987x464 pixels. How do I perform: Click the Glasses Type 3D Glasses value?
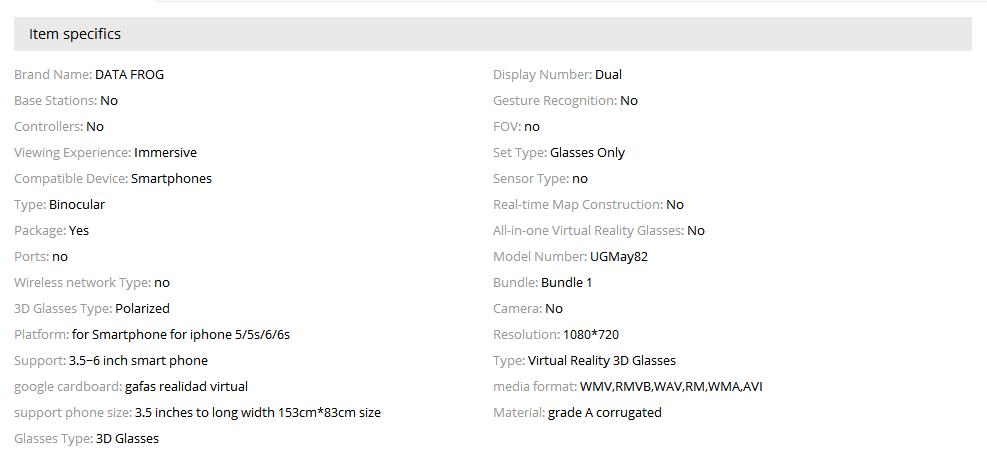tap(127, 438)
